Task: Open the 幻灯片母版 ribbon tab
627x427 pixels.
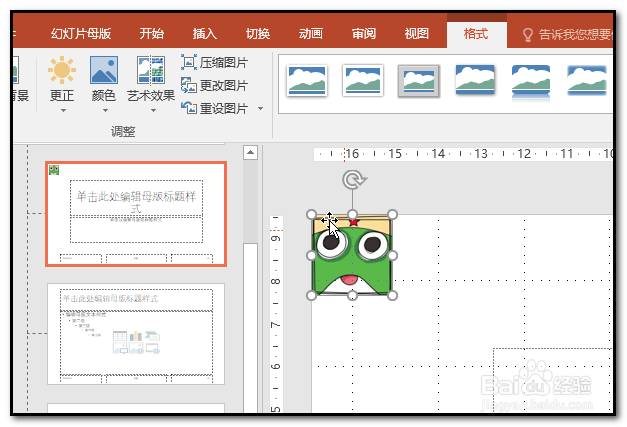Action: click(x=81, y=34)
